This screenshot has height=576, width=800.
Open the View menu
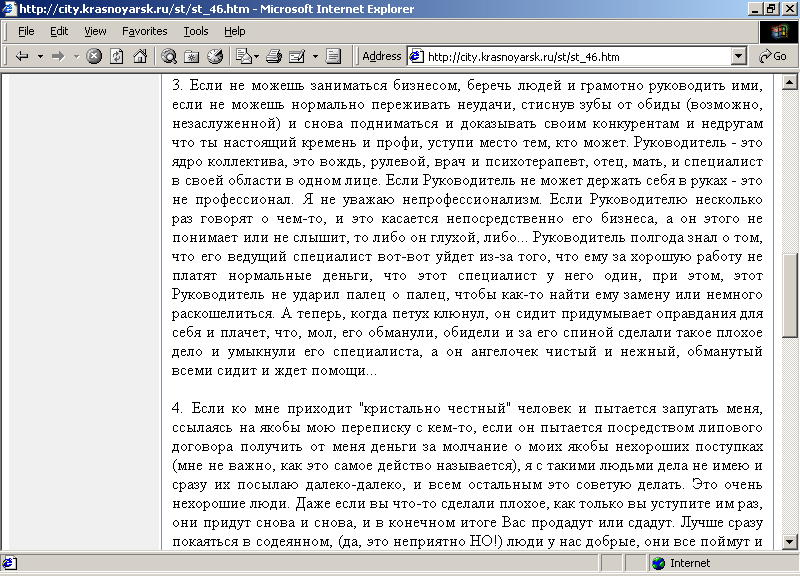click(x=95, y=31)
